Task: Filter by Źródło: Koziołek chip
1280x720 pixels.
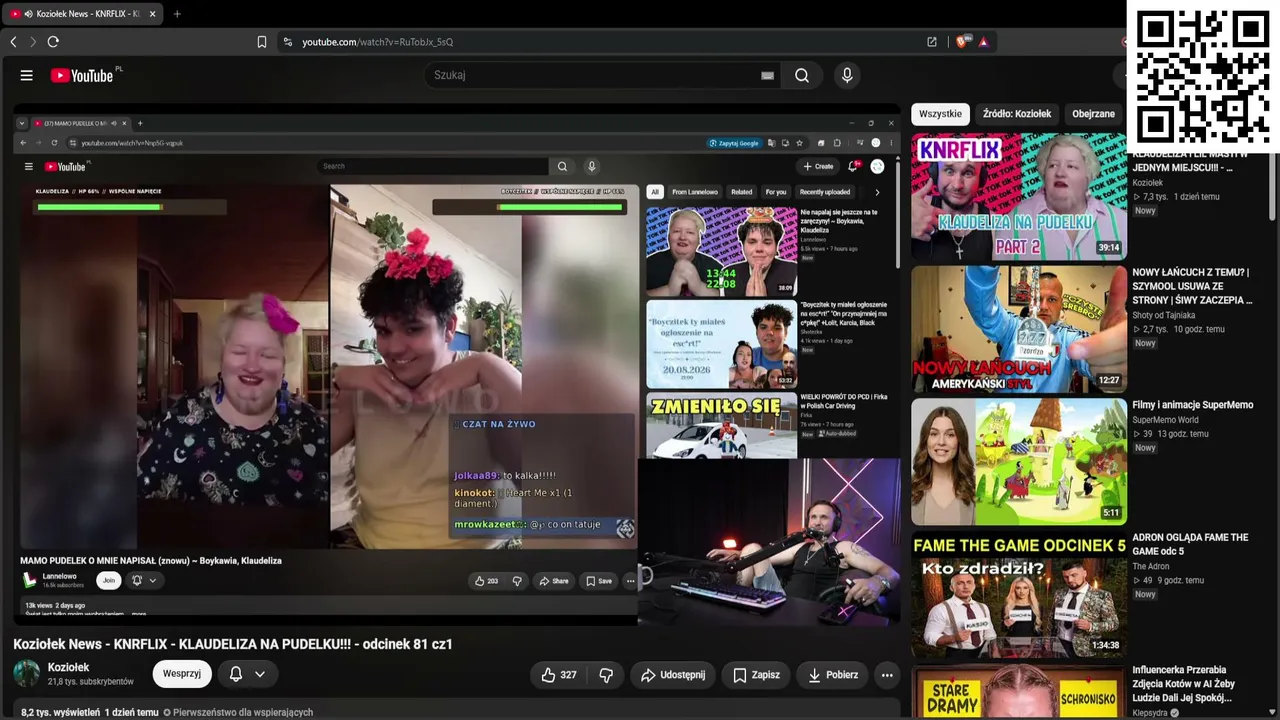Action: (x=1017, y=114)
